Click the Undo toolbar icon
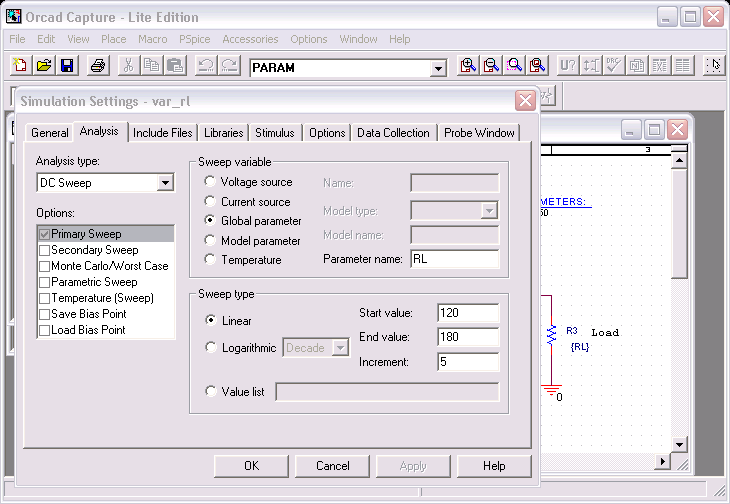The height and width of the screenshot is (504, 730). [206, 66]
